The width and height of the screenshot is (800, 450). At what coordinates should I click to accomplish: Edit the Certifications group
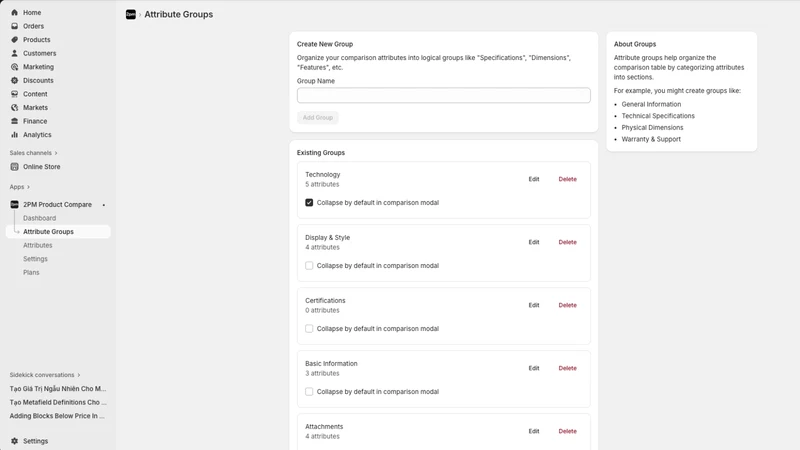click(x=534, y=305)
